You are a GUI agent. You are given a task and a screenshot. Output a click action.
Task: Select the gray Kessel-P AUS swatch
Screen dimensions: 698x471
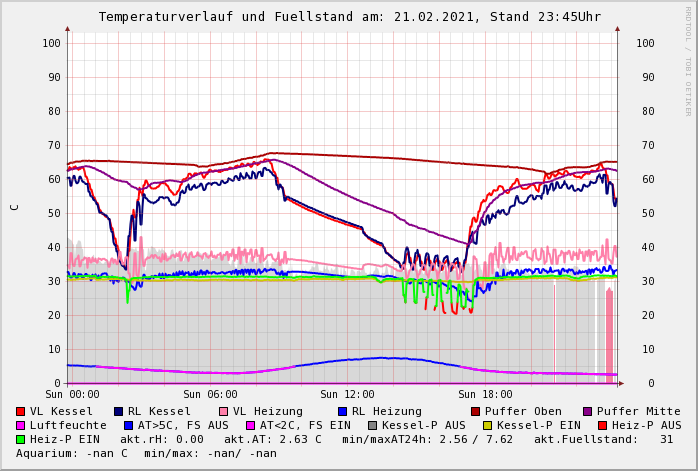pyautogui.click(x=373, y=425)
